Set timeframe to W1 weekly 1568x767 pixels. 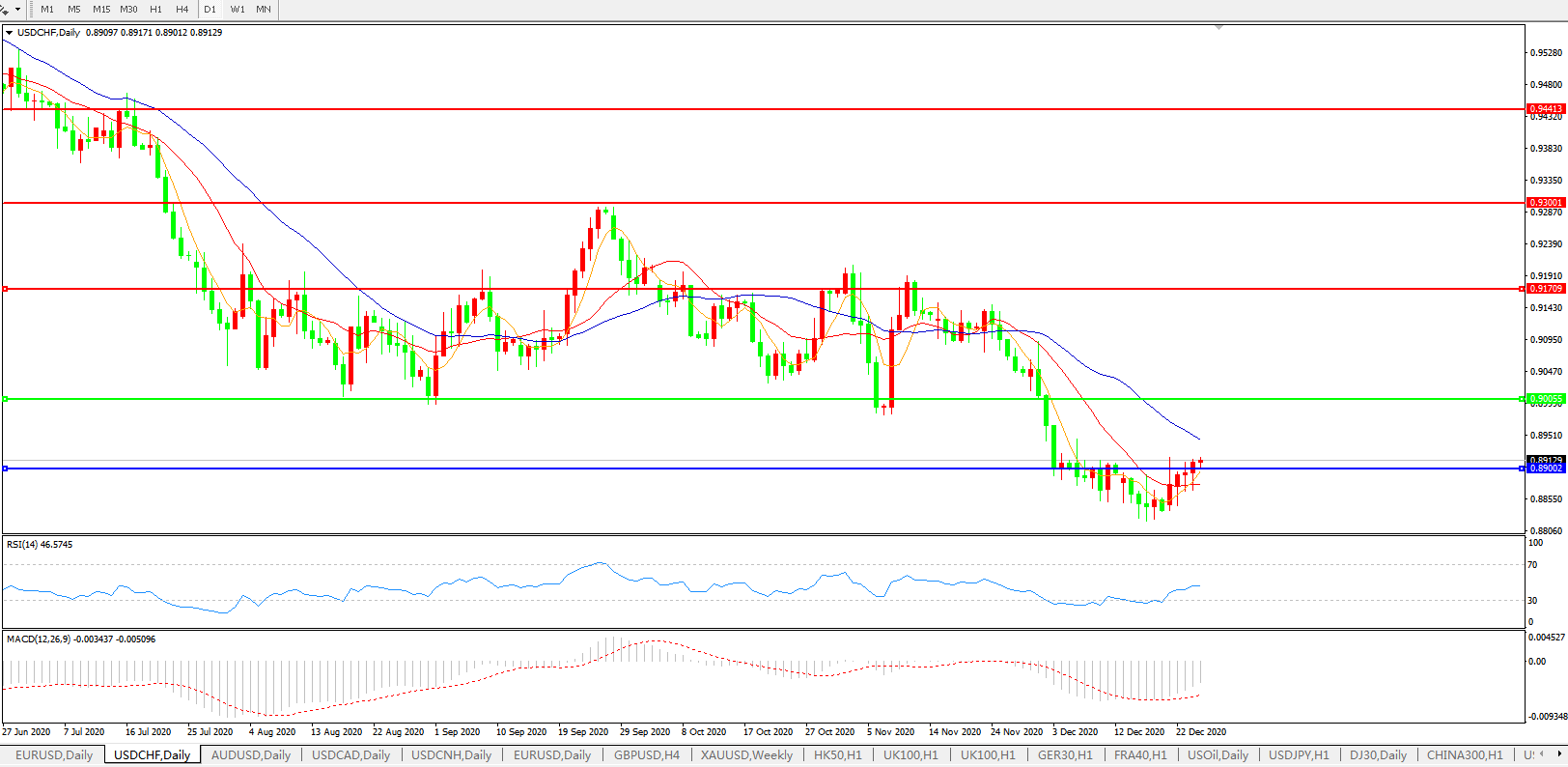pyautogui.click(x=238, y=10)
